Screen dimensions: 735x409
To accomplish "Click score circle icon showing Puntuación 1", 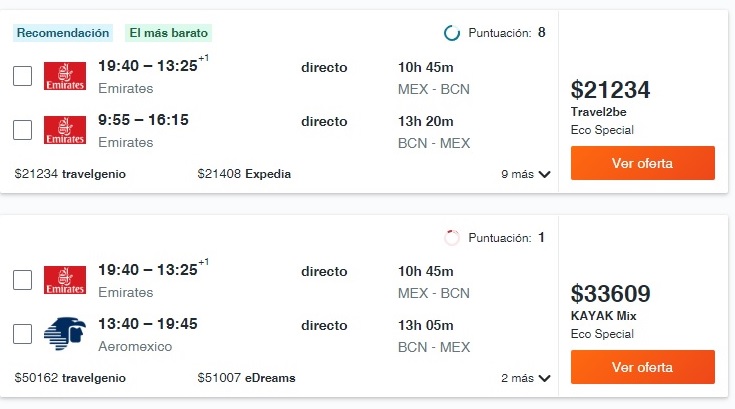I will [x=452, y=238].
